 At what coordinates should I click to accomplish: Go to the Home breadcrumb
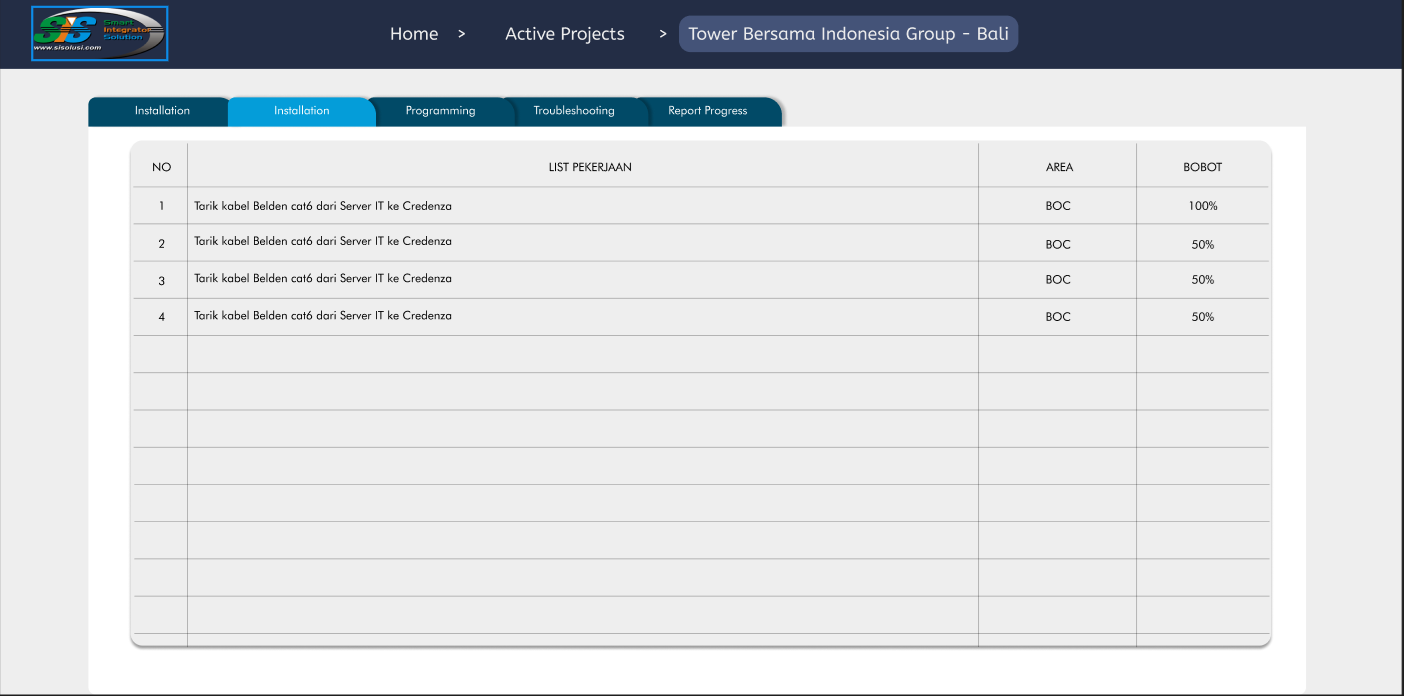point(414,34)
